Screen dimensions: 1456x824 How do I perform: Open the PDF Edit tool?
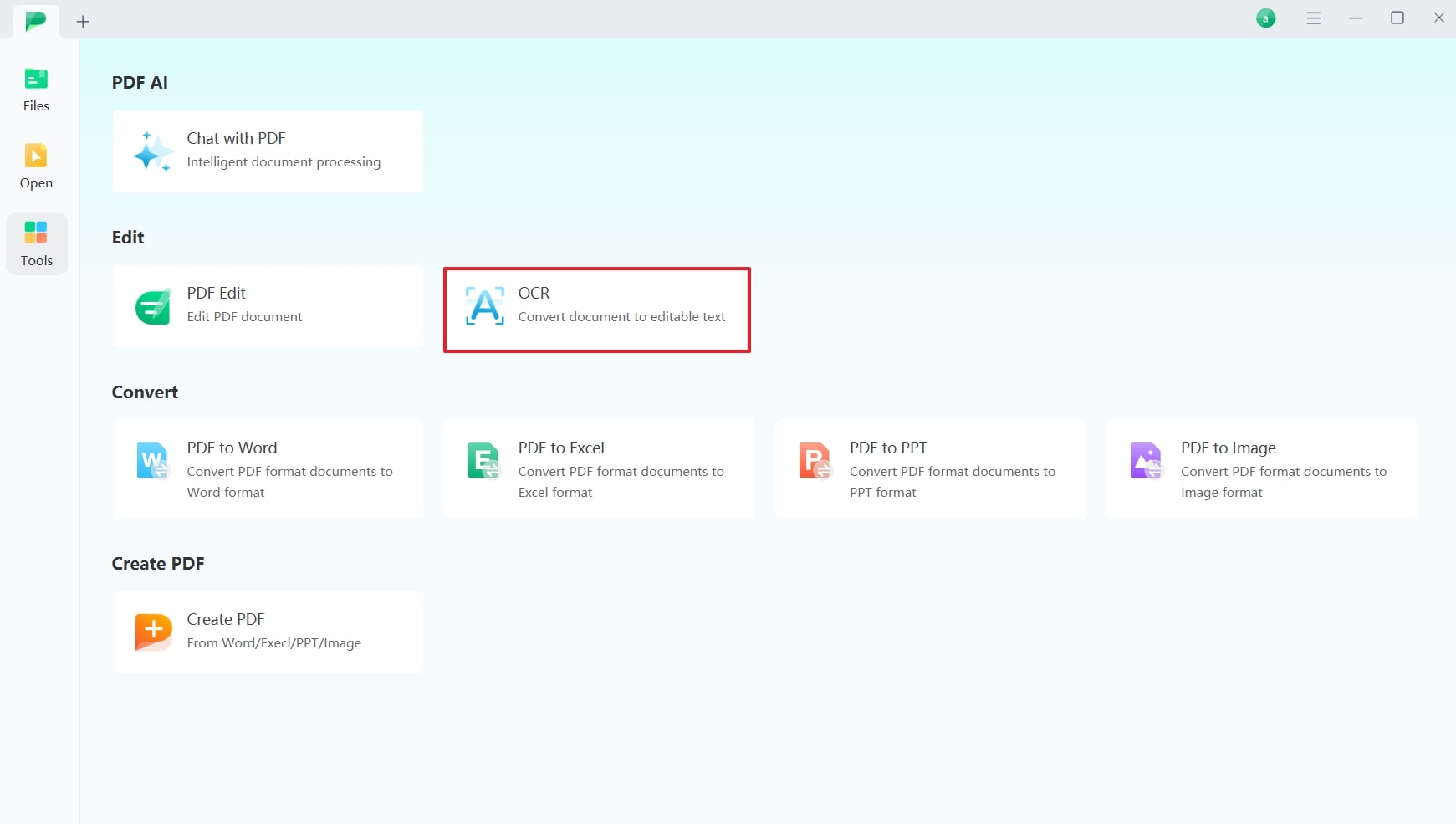coord(268,306)
